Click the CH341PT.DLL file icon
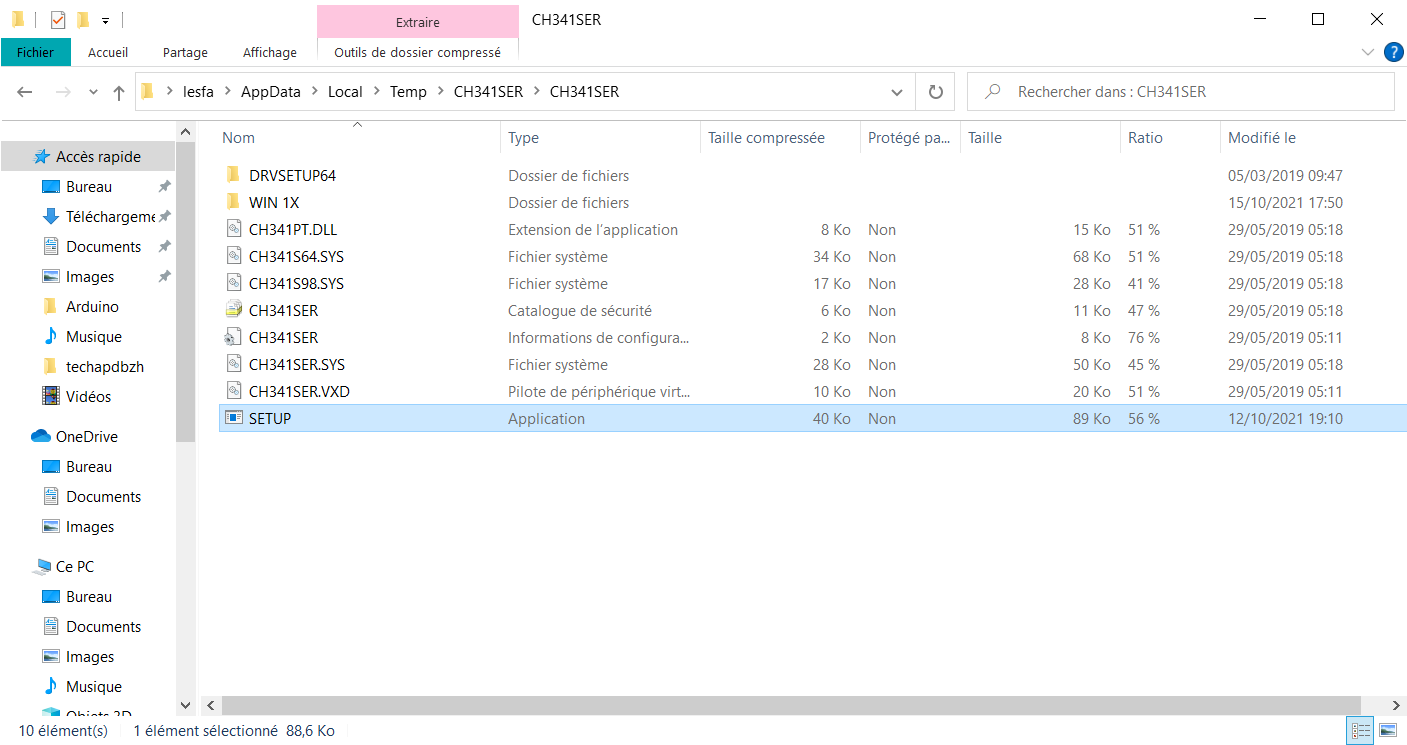Viewport: 1407px width, 745px height. click(234, 229)
